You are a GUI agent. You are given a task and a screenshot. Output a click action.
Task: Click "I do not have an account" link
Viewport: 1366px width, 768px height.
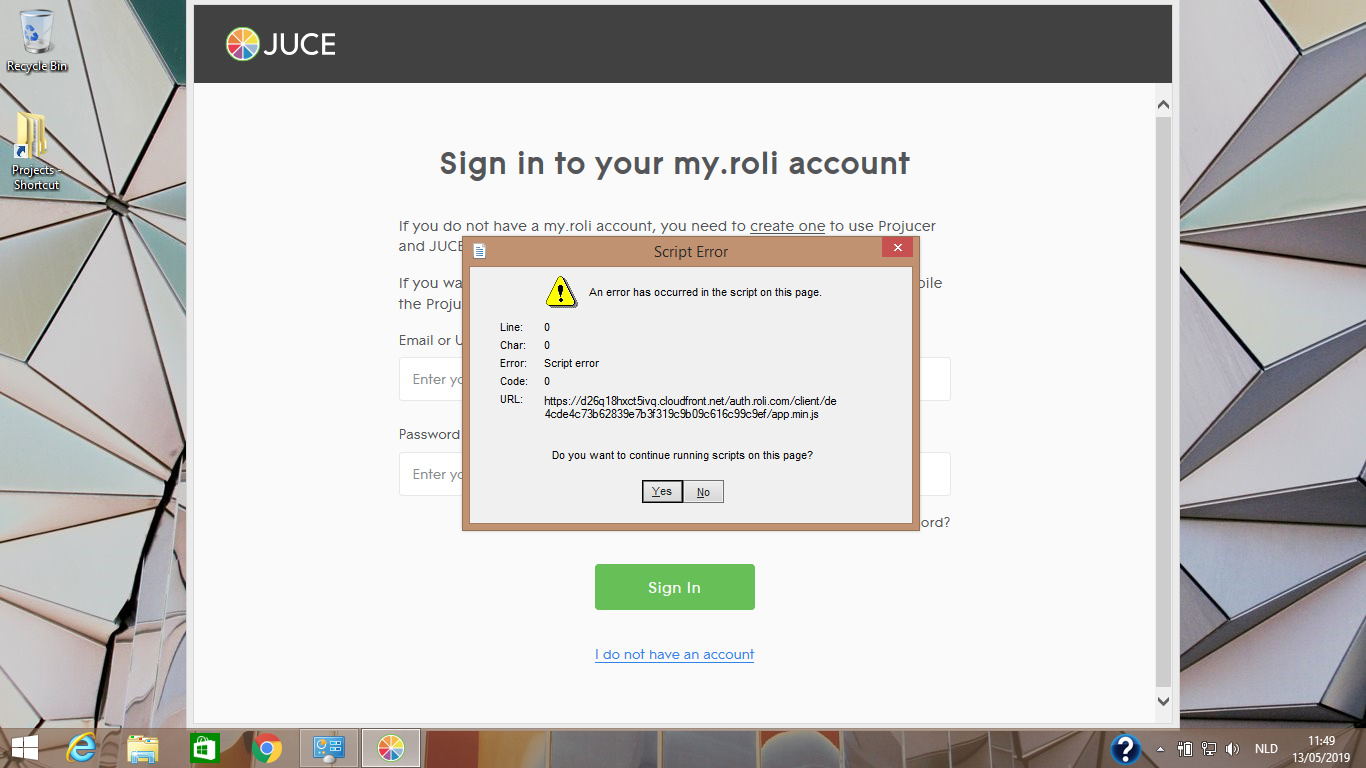pos(675,654)
